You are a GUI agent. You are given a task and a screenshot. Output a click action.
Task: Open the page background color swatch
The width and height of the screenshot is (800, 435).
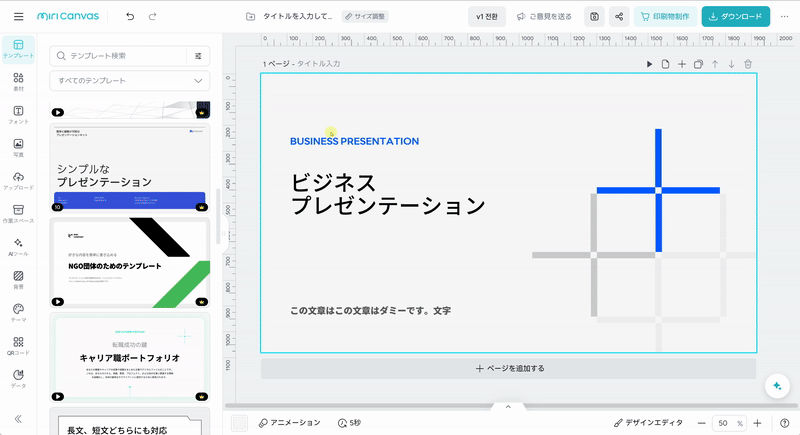(x=239, y=423)
